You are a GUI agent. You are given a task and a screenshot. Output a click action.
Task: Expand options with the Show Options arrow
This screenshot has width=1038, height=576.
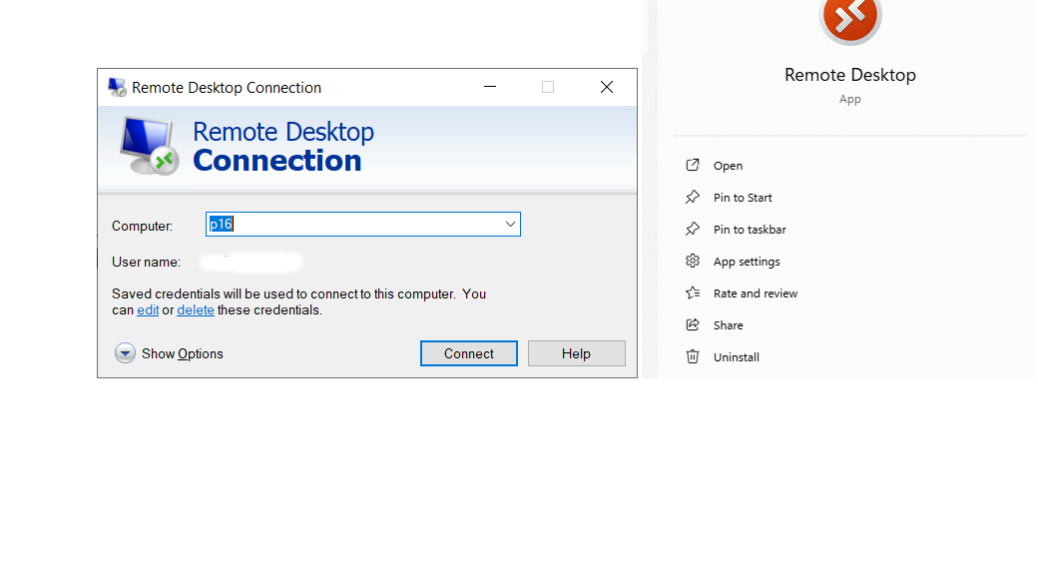point(124,353)
